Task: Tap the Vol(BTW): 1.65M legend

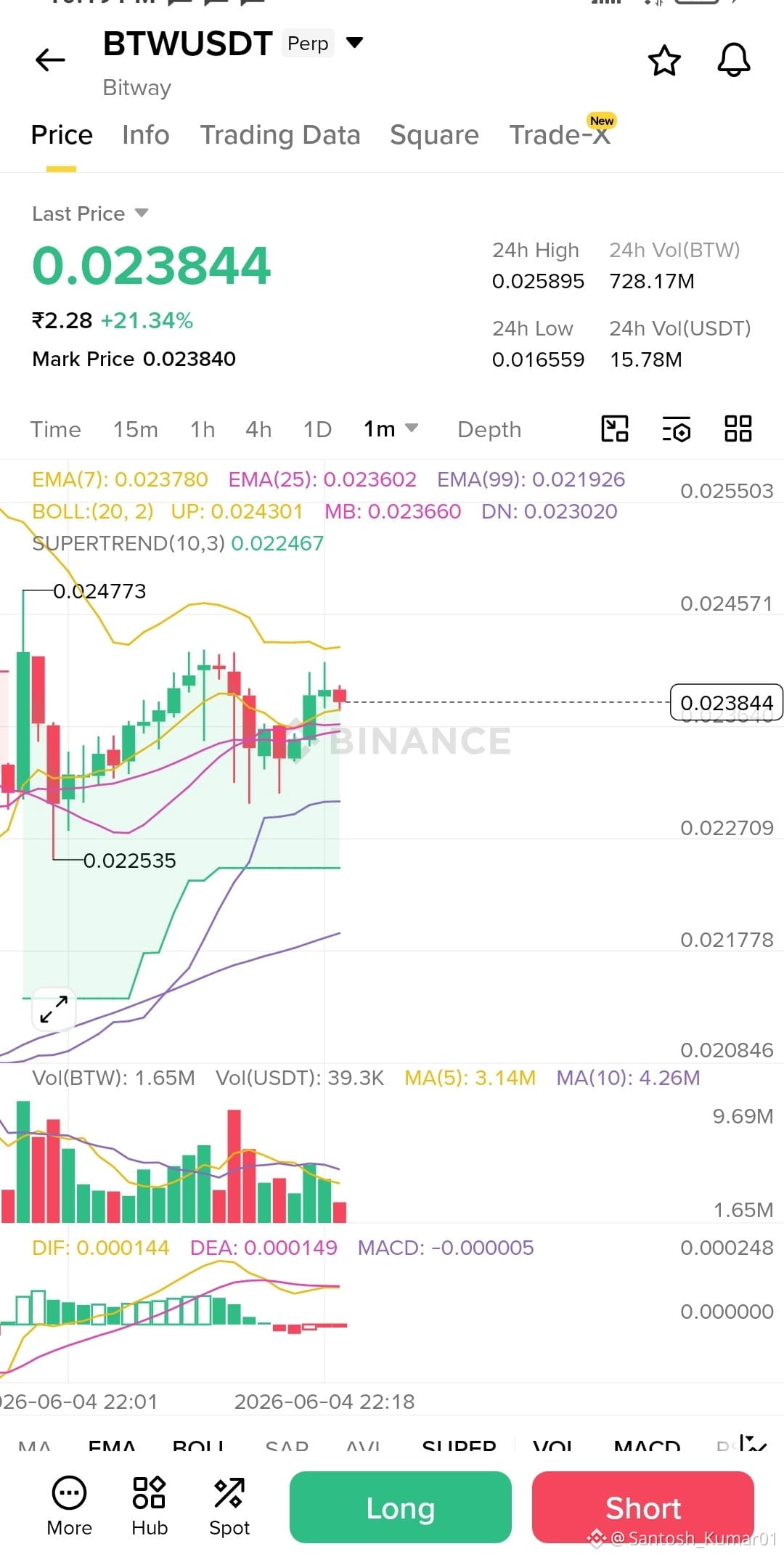Action: 113,1078
